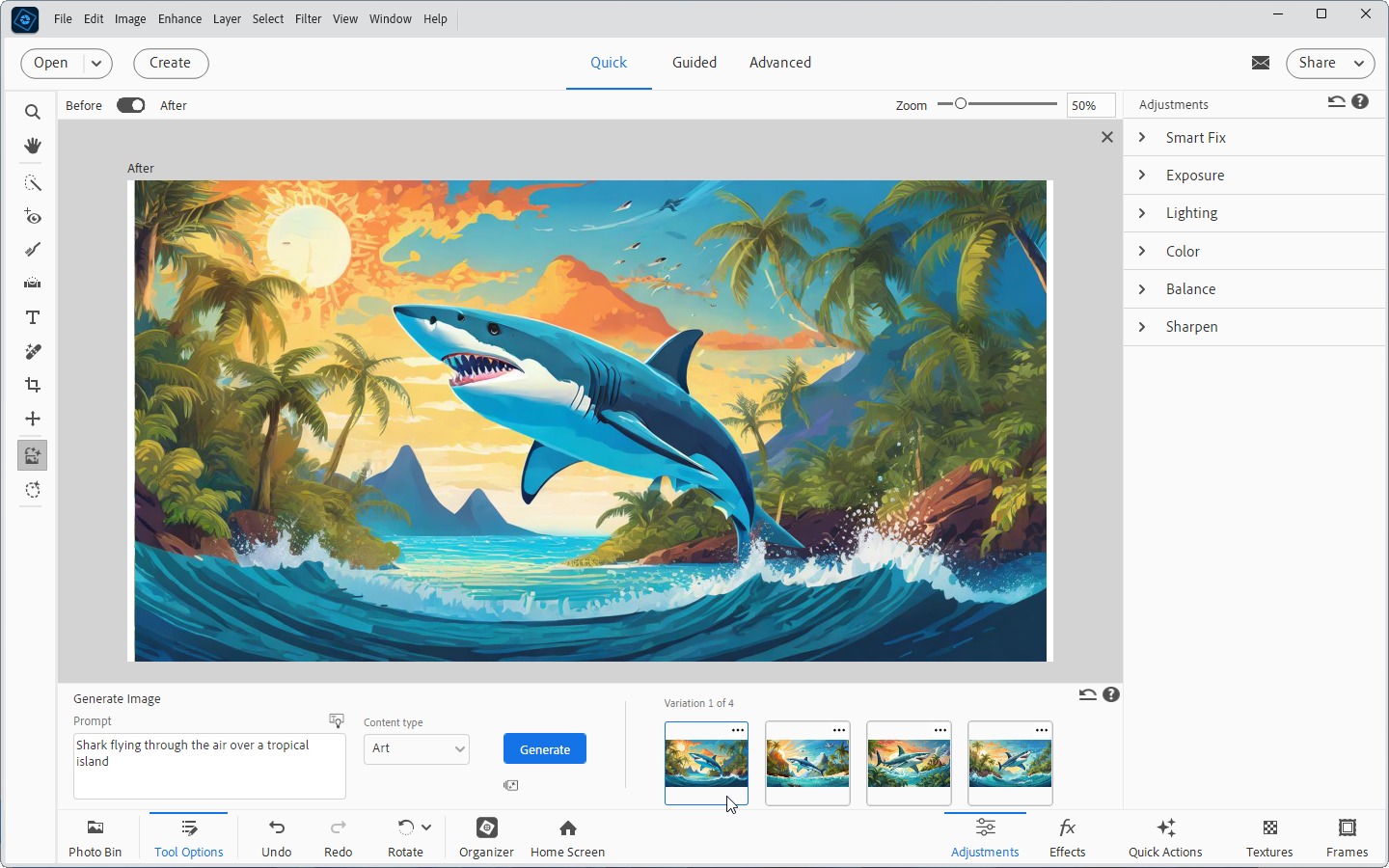This screenshot has width=1389, height=868.
Task: Open the Filter menu
Action: [x=308, y=18]
